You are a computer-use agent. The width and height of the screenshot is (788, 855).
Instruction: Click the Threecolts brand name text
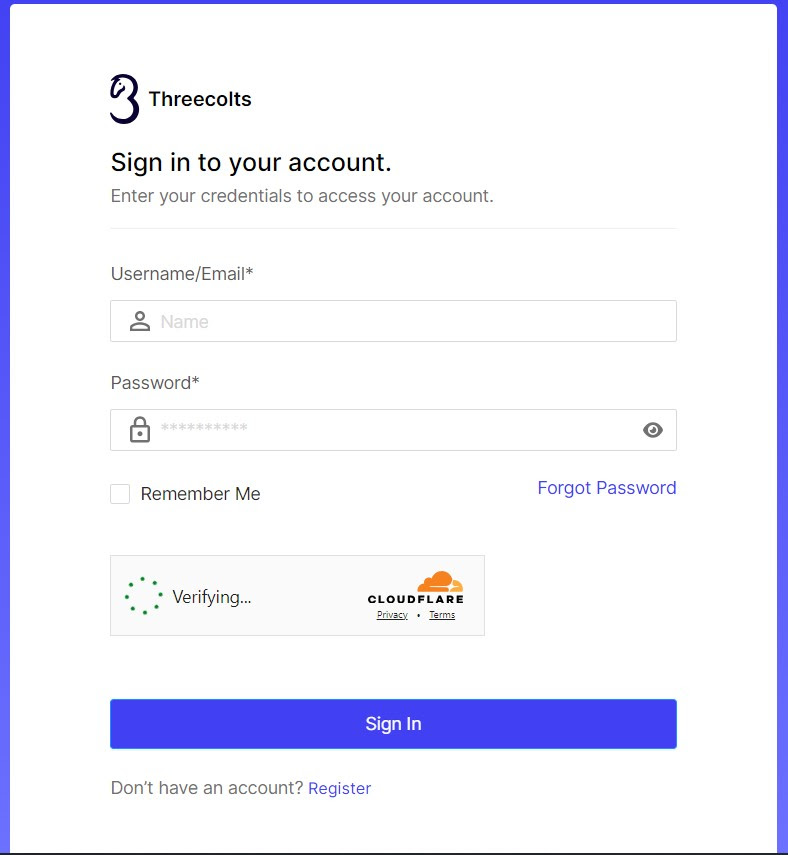click(200, 99)
